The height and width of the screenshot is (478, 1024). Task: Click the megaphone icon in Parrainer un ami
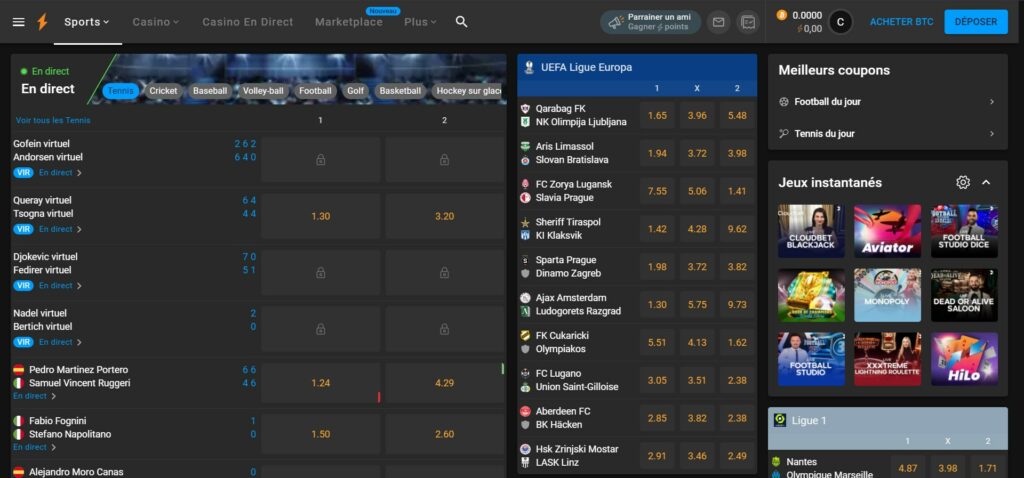616,22
